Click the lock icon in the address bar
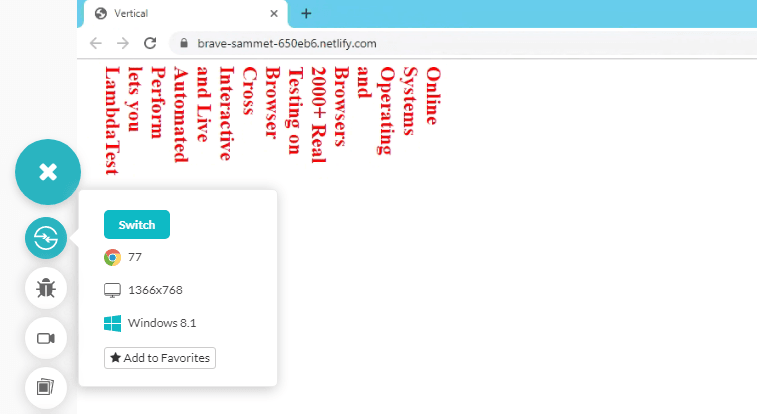This screenshot has height=414, width=757. pyautogui.click(x=183, y=43)
